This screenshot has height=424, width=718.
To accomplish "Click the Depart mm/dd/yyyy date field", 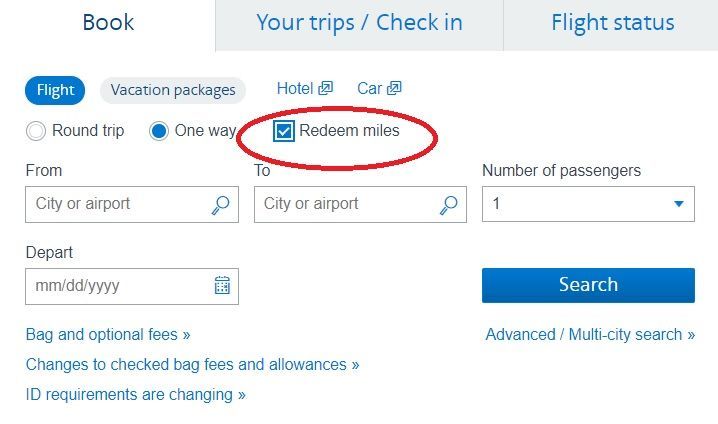I will (x=132, y=286).
